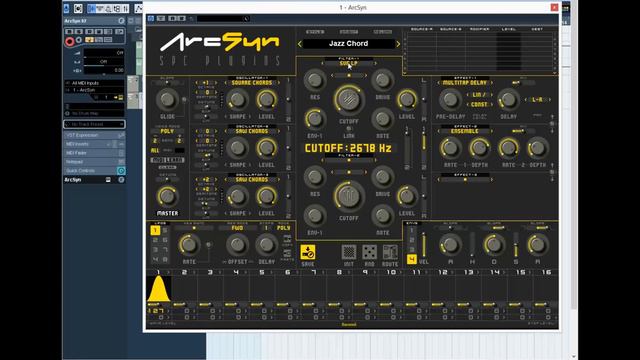Viewport: 640px width, 360px height.
Task: Select LFO number 1 button
Action: point(155,231)
